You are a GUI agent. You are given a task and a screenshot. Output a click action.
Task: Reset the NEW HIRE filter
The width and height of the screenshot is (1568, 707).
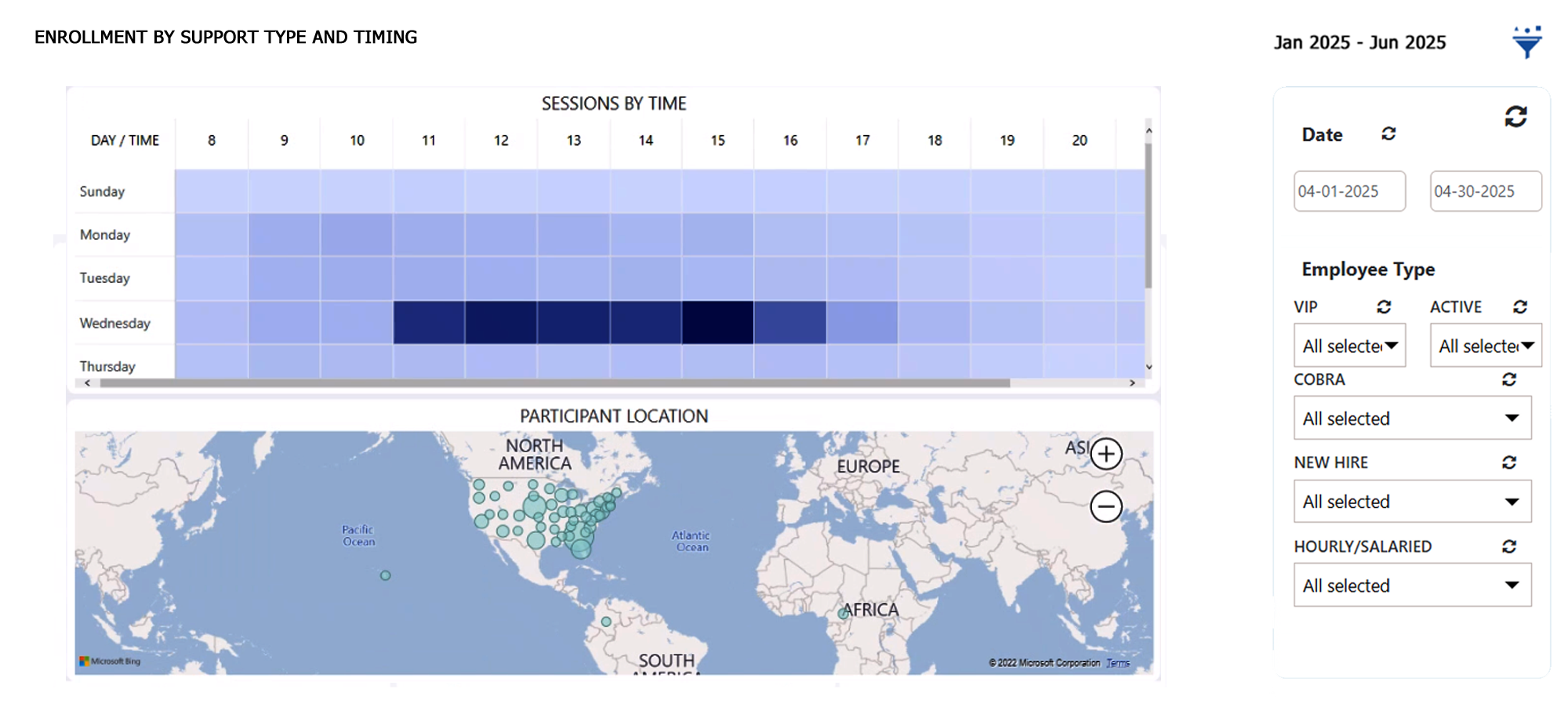[1509, 462]
